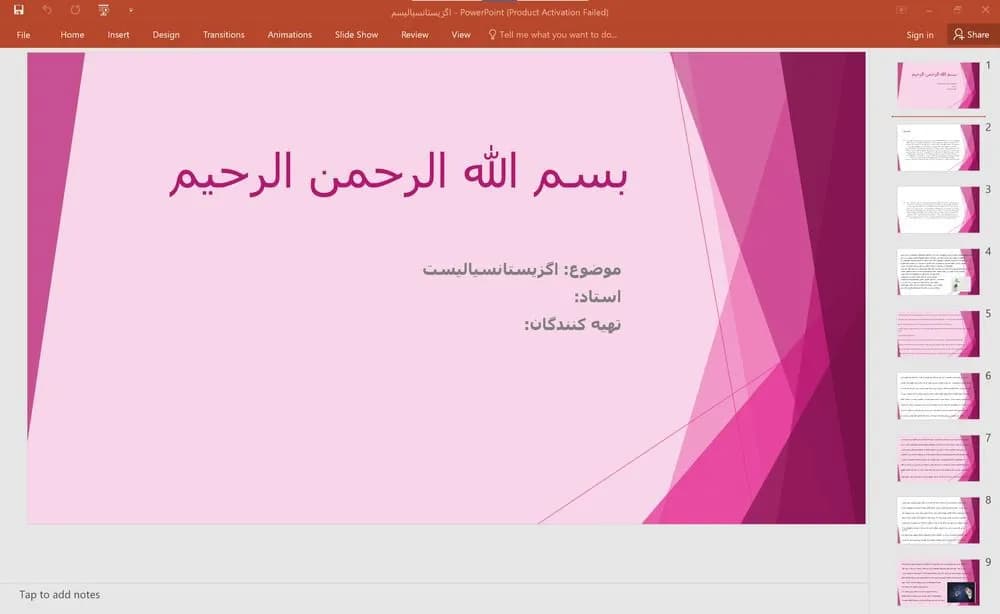Open the Slide Show tab

pyautogui.click(x=357, y=35)
